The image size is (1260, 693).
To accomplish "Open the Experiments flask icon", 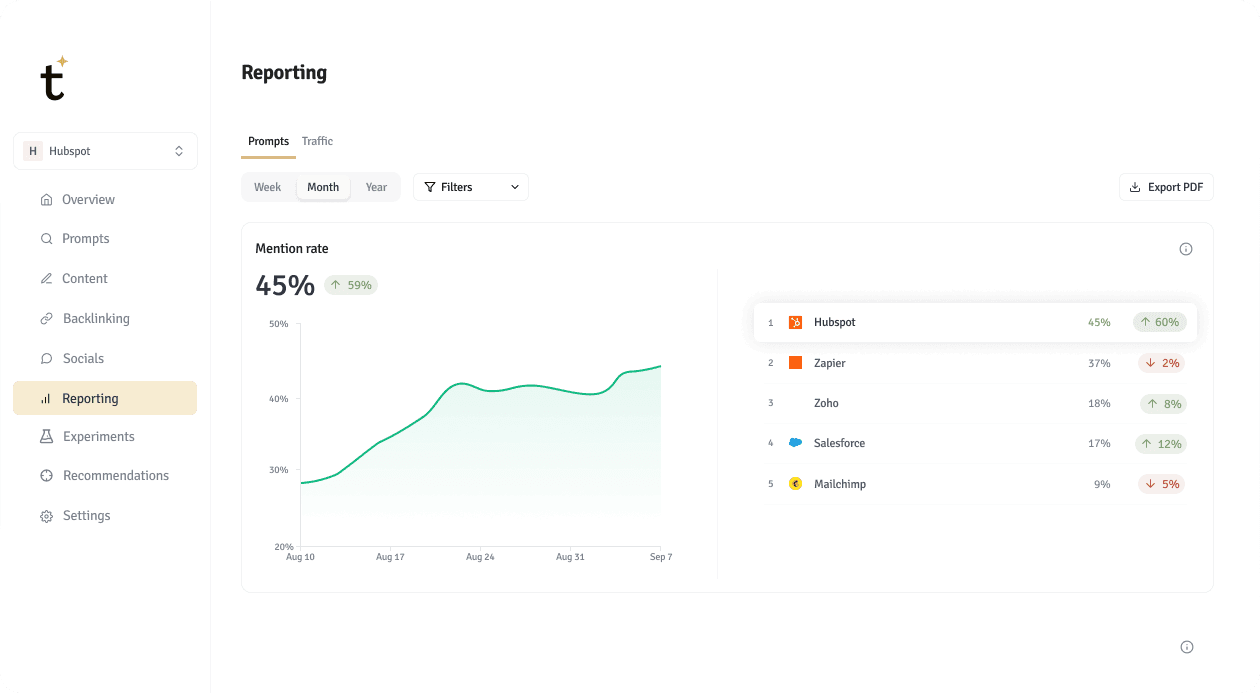I will [x=46, y=436].
